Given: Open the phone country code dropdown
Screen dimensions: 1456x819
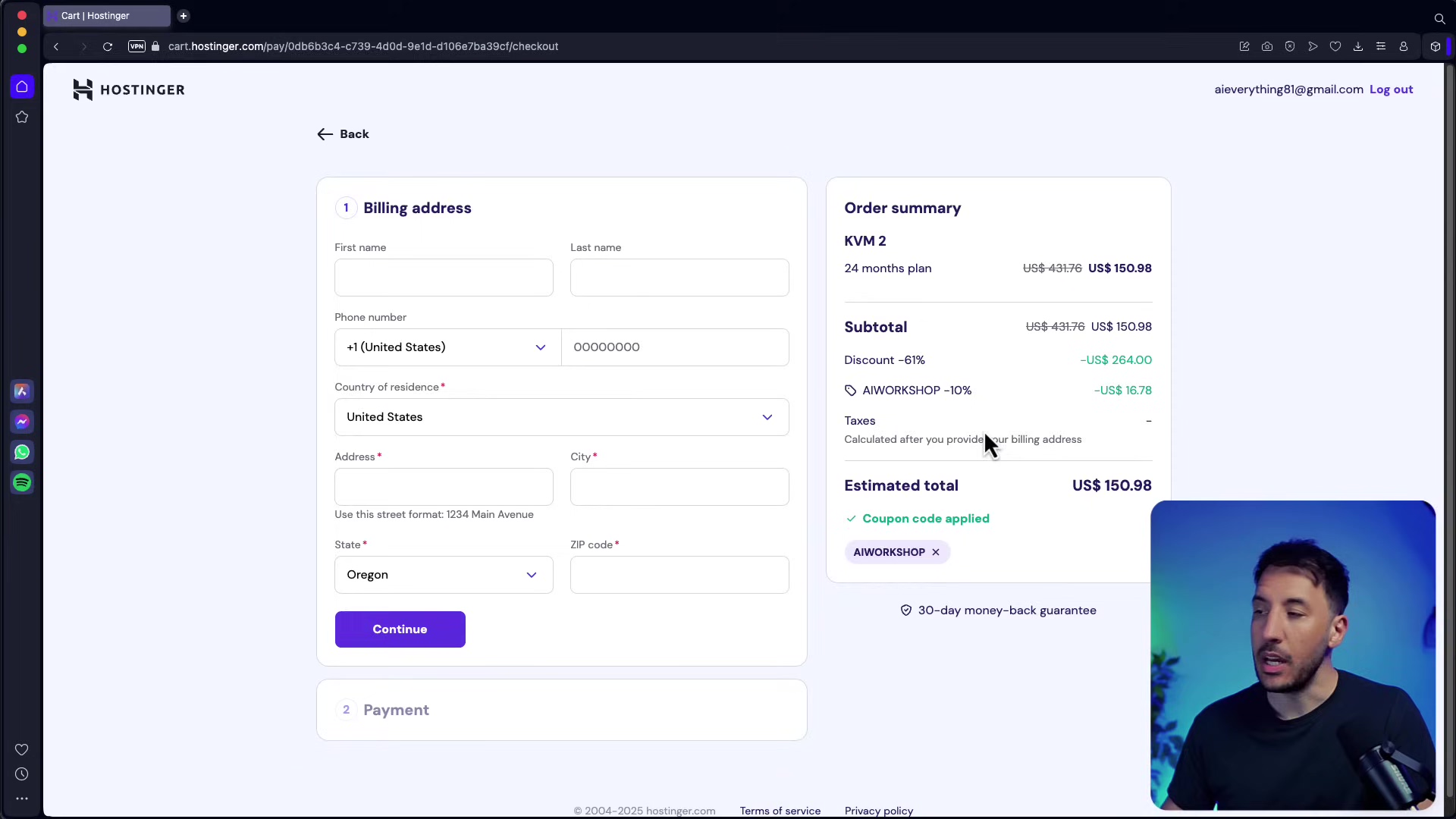Looking at the screenshot, I should pyautogui.click(x=447, y=347).
